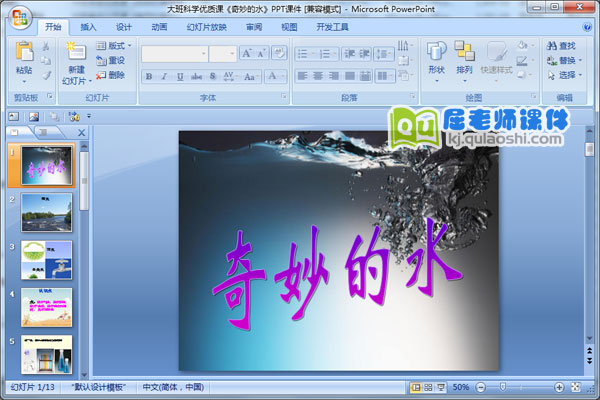The image size is (600, 400).
Task: Click Previous Slide double-arrow icon
Action: 589,350
